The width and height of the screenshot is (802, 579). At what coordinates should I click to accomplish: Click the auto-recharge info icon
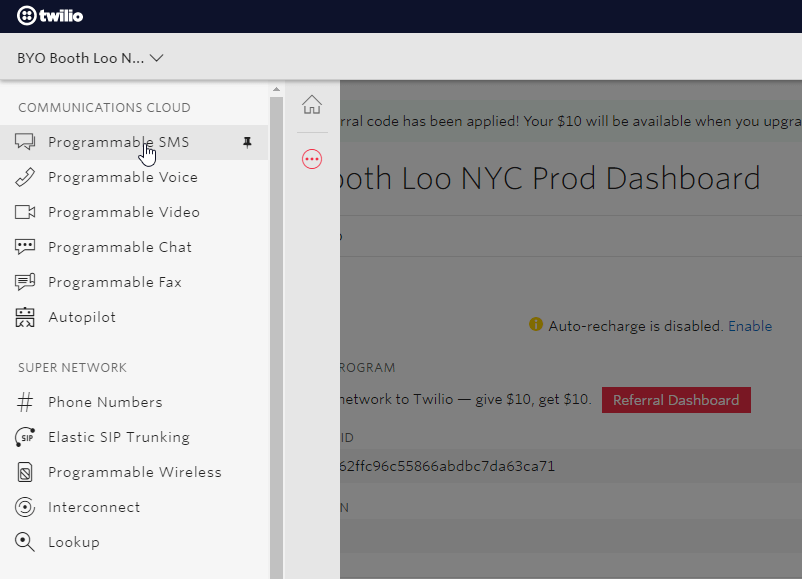tap(536, 324)
